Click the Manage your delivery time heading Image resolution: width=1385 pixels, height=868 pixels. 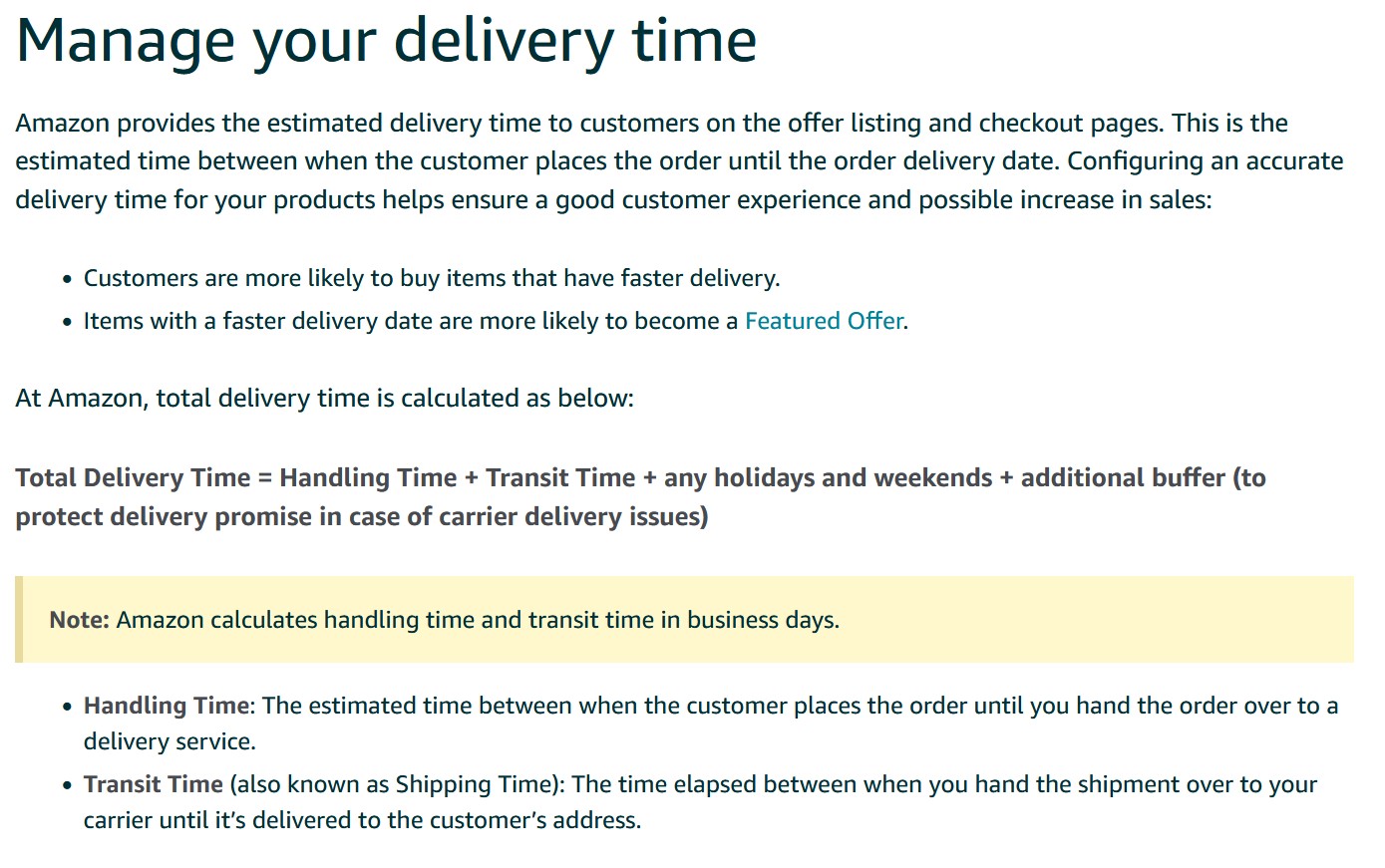point(386,41)
